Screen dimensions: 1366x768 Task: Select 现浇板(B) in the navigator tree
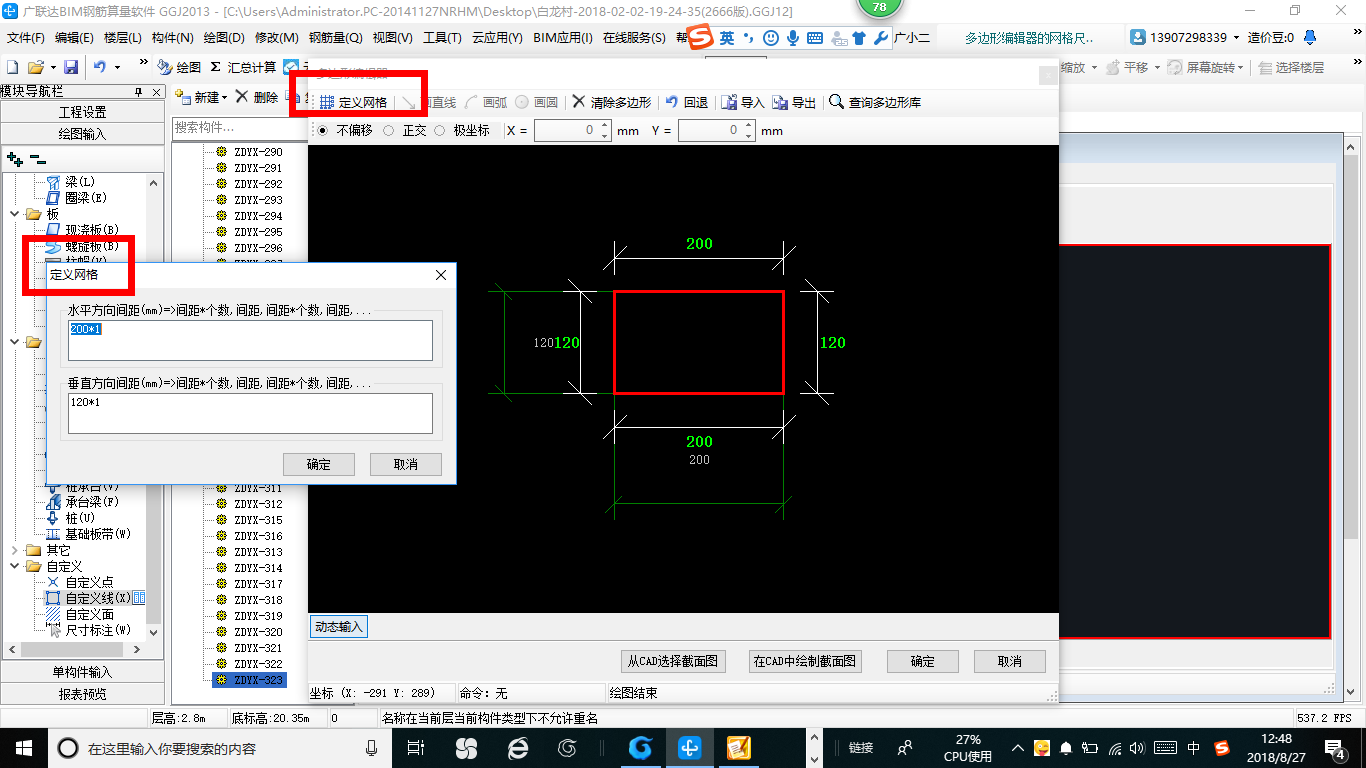pyautogui.click(x=92, y=230)
